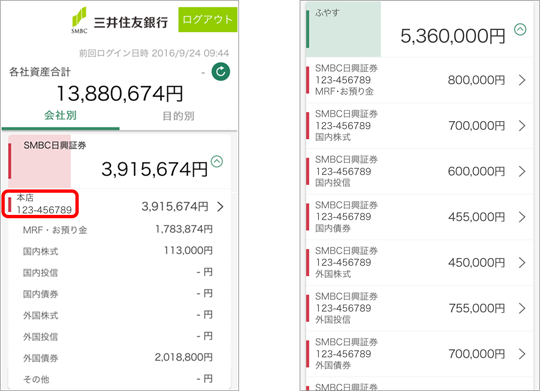Open the MRF・お預り金 800,000円 row arrow

(522, 80)
